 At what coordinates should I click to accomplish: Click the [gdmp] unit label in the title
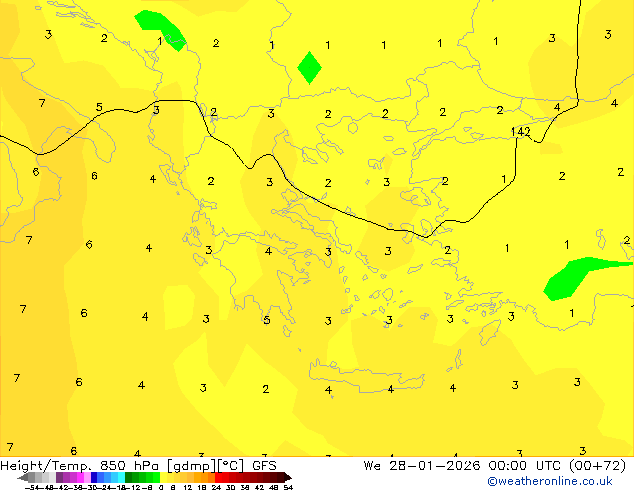coord(192,466)
